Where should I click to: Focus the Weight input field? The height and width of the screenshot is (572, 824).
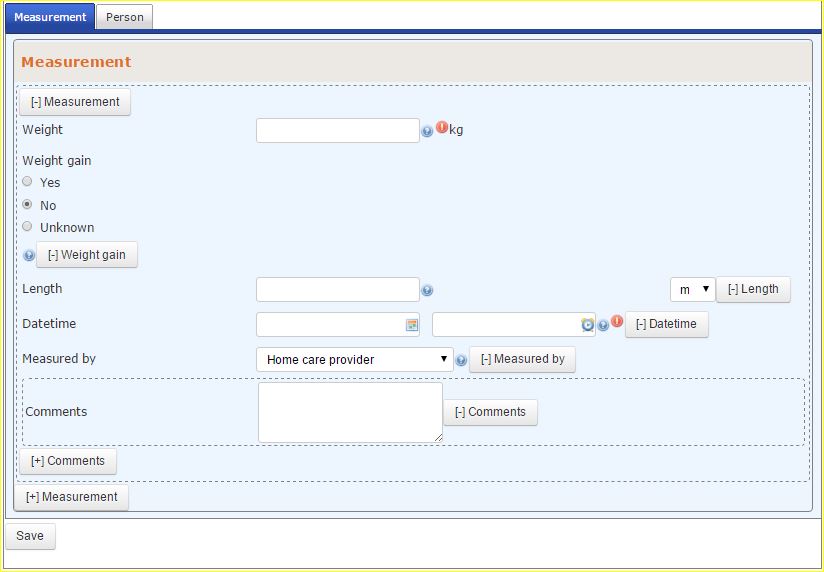338,130
